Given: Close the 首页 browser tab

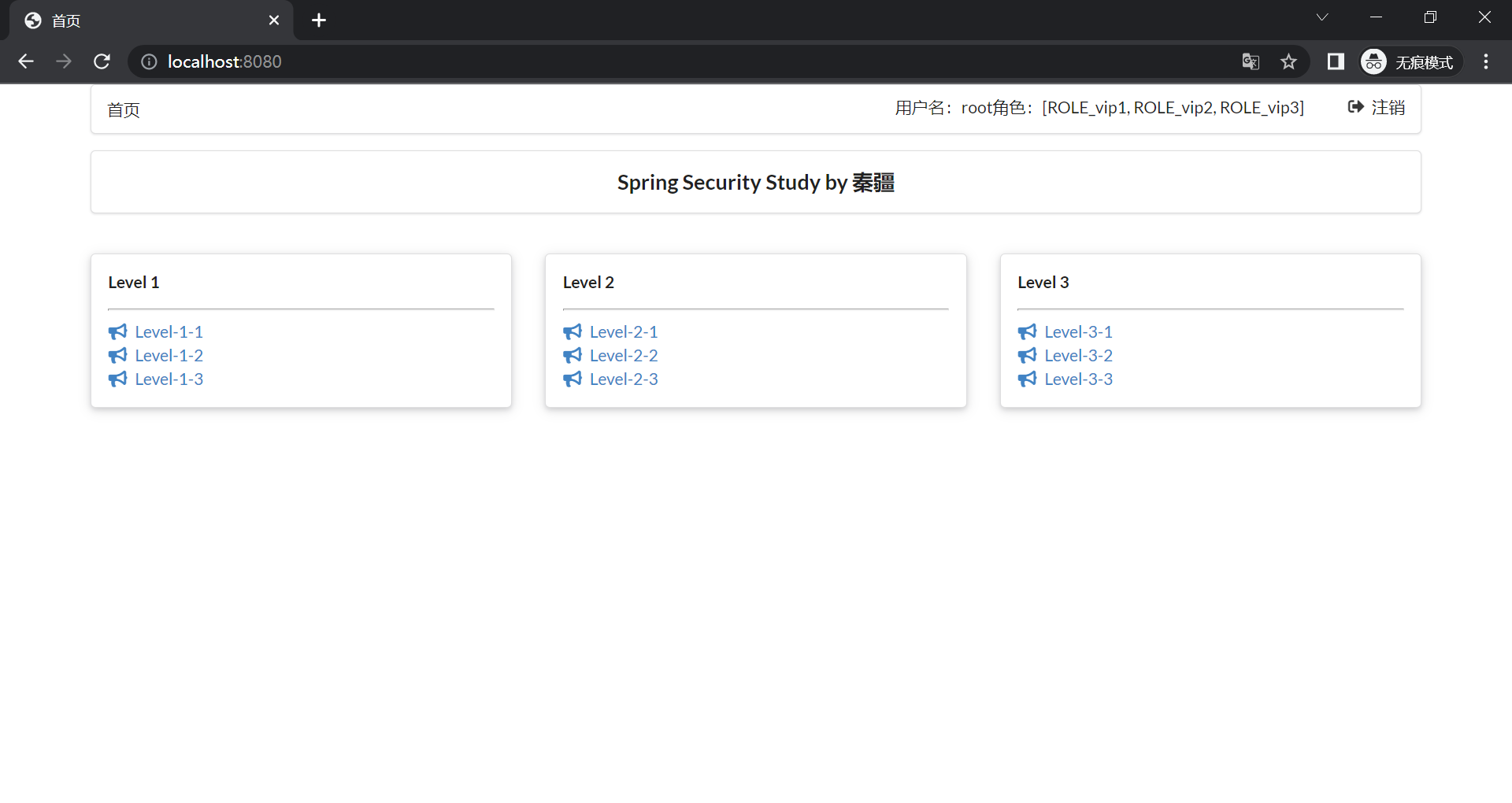Looking at the screenshot, I should pyautogui.click(x=274, y=20).
